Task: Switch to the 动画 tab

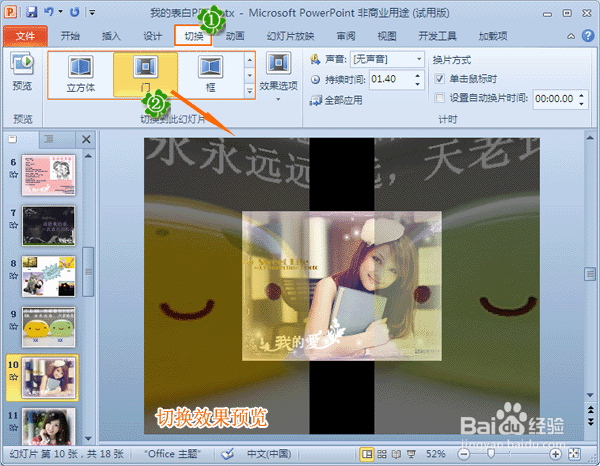Action: point(235,36)
